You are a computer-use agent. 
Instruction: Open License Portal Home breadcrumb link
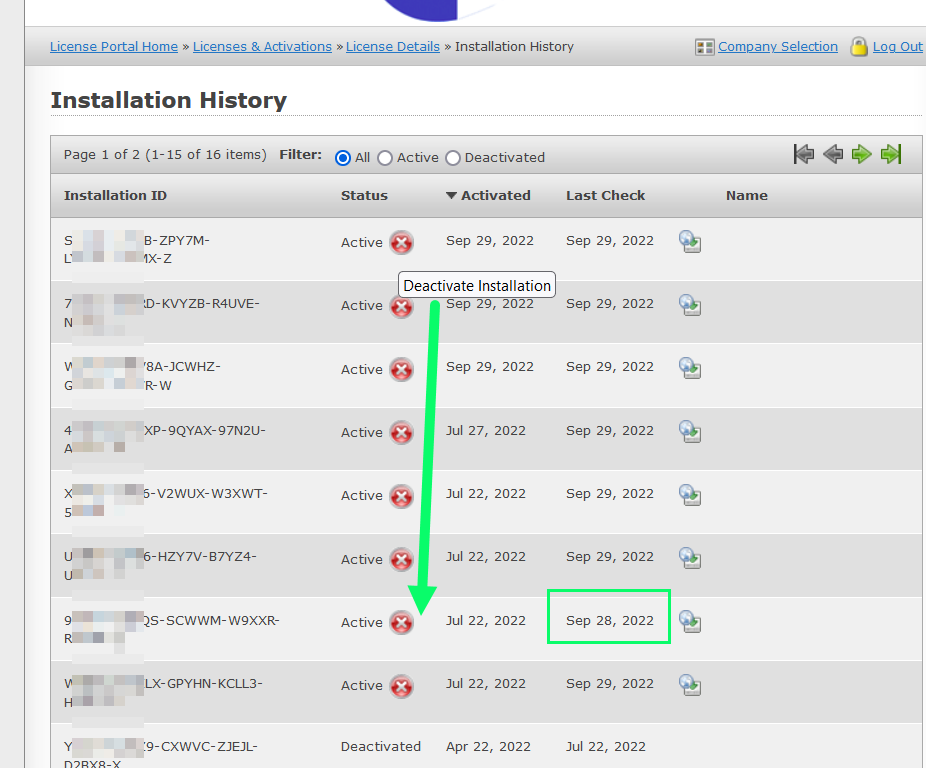[x=114, y=47]
